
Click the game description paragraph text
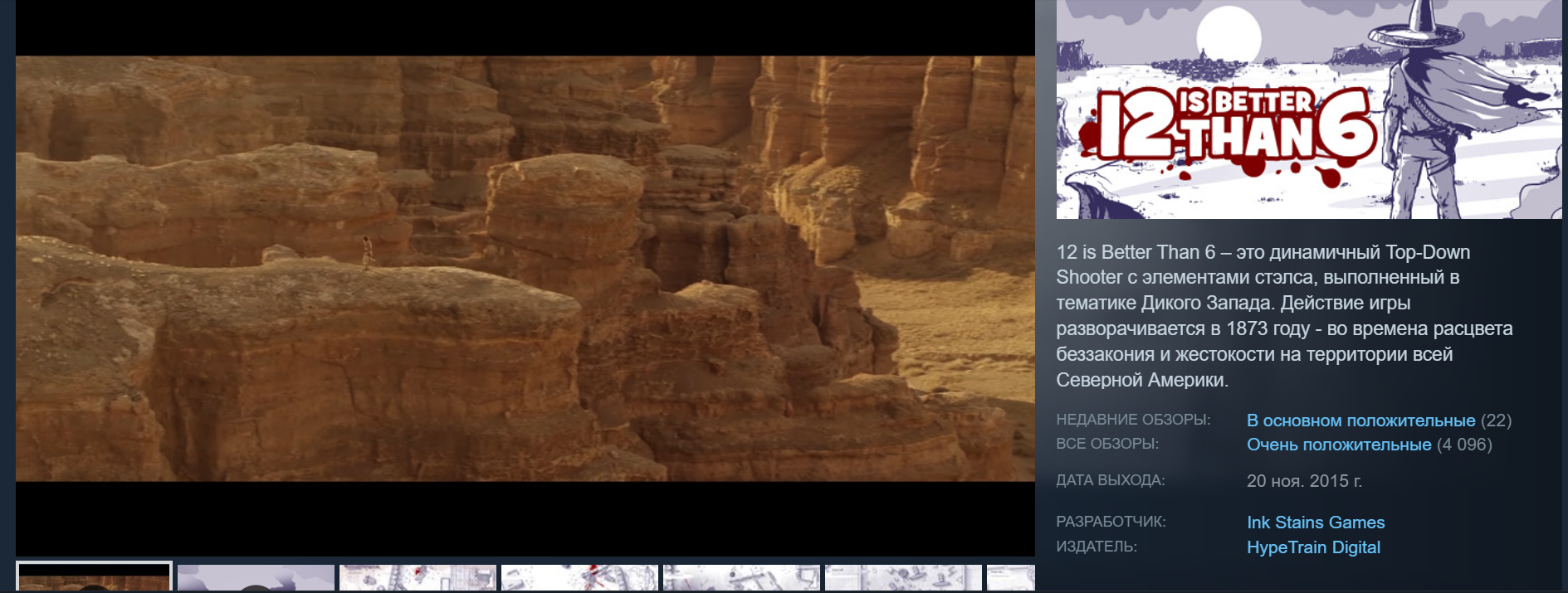1283,316
